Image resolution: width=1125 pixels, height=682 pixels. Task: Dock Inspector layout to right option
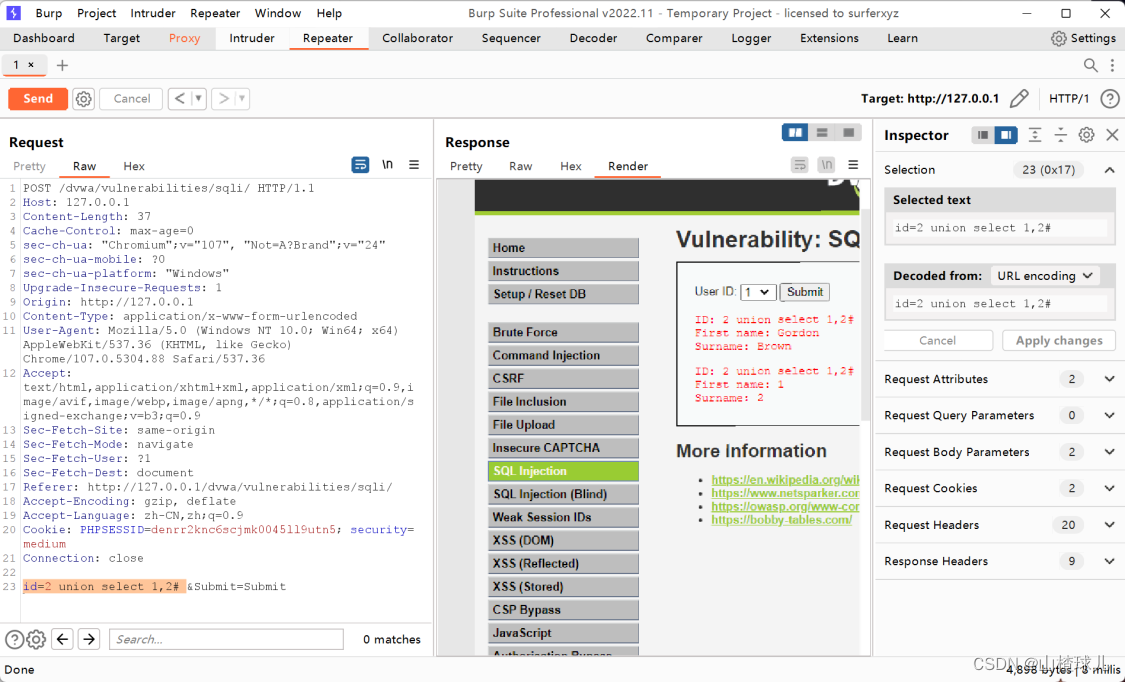point(1006,135)
